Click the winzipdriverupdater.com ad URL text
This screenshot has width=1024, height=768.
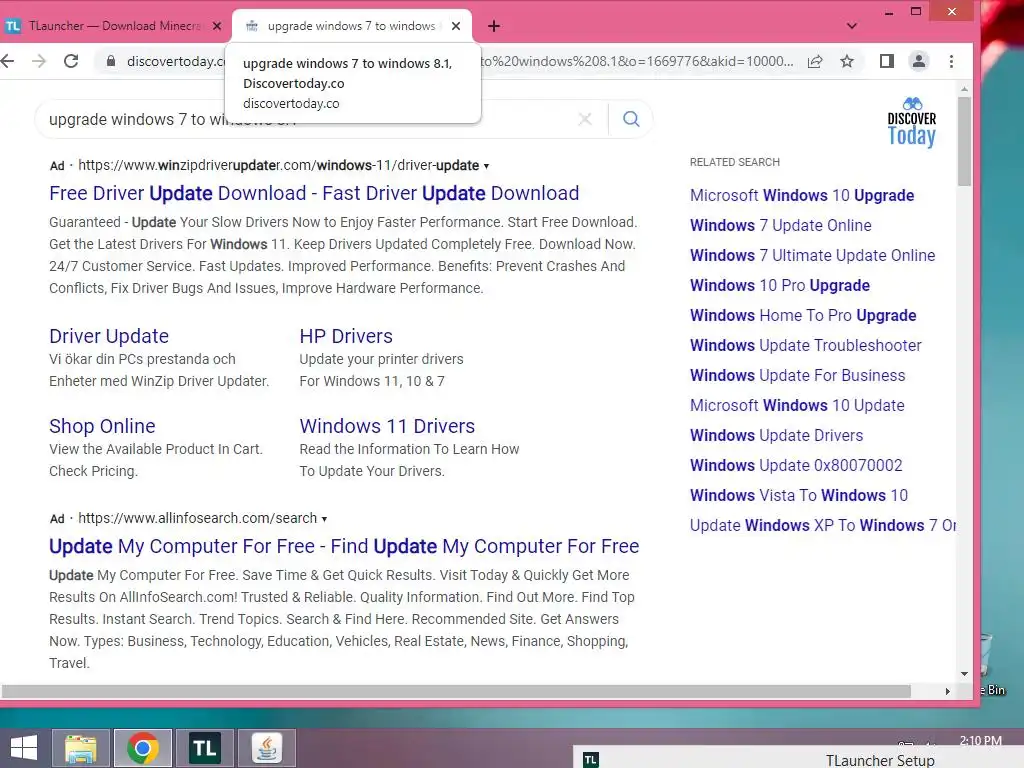(279, 165)
